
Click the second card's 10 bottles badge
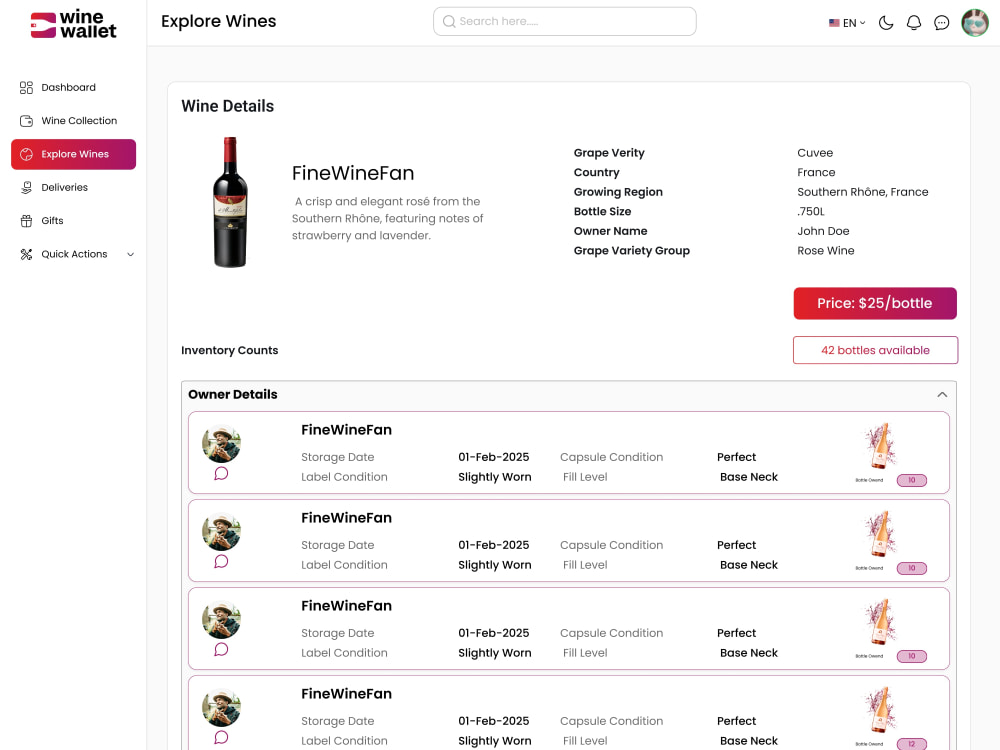tap(912, 568)
